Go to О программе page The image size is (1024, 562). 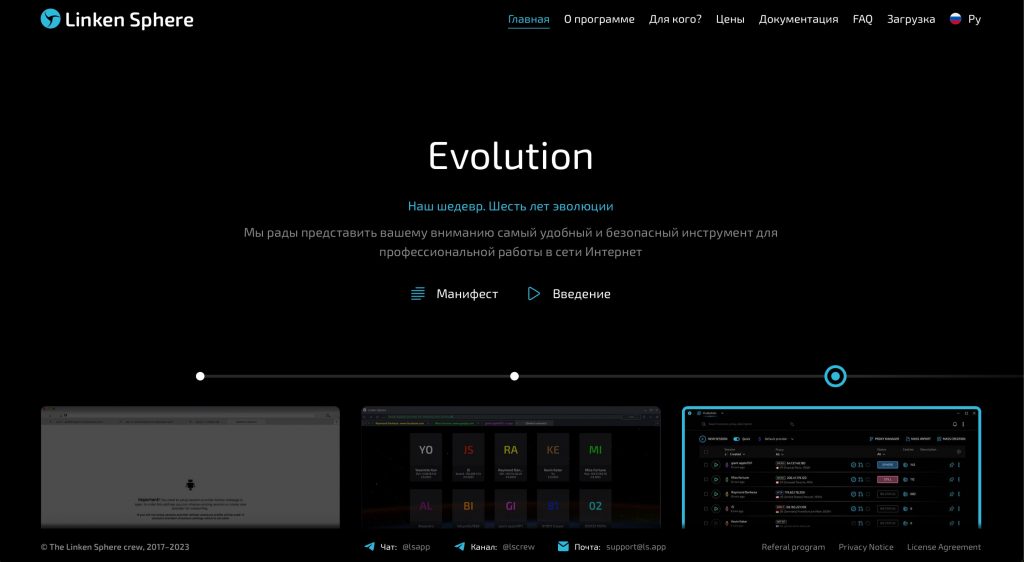pyautogui.click(x=599, y=20)
